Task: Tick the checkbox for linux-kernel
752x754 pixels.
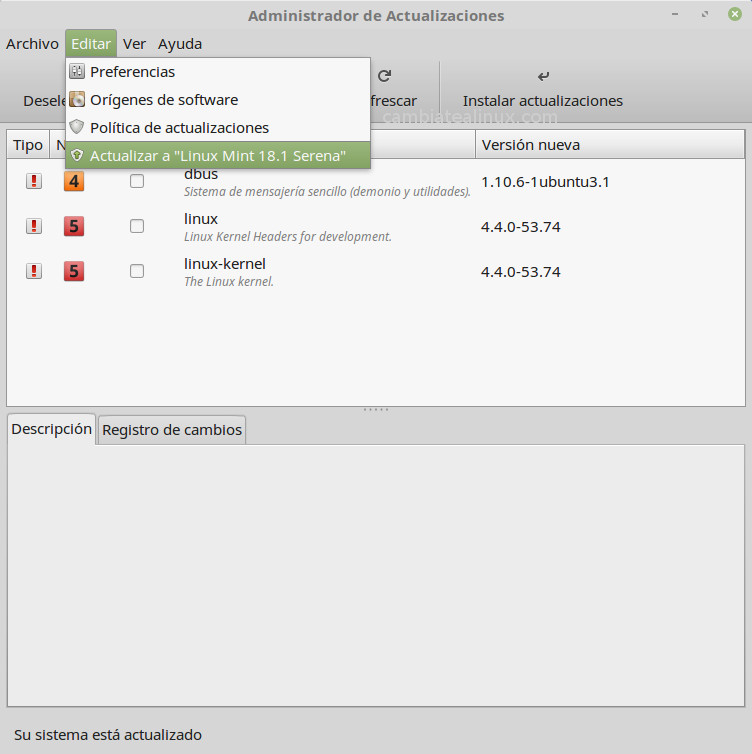Action: pos(137,271)
